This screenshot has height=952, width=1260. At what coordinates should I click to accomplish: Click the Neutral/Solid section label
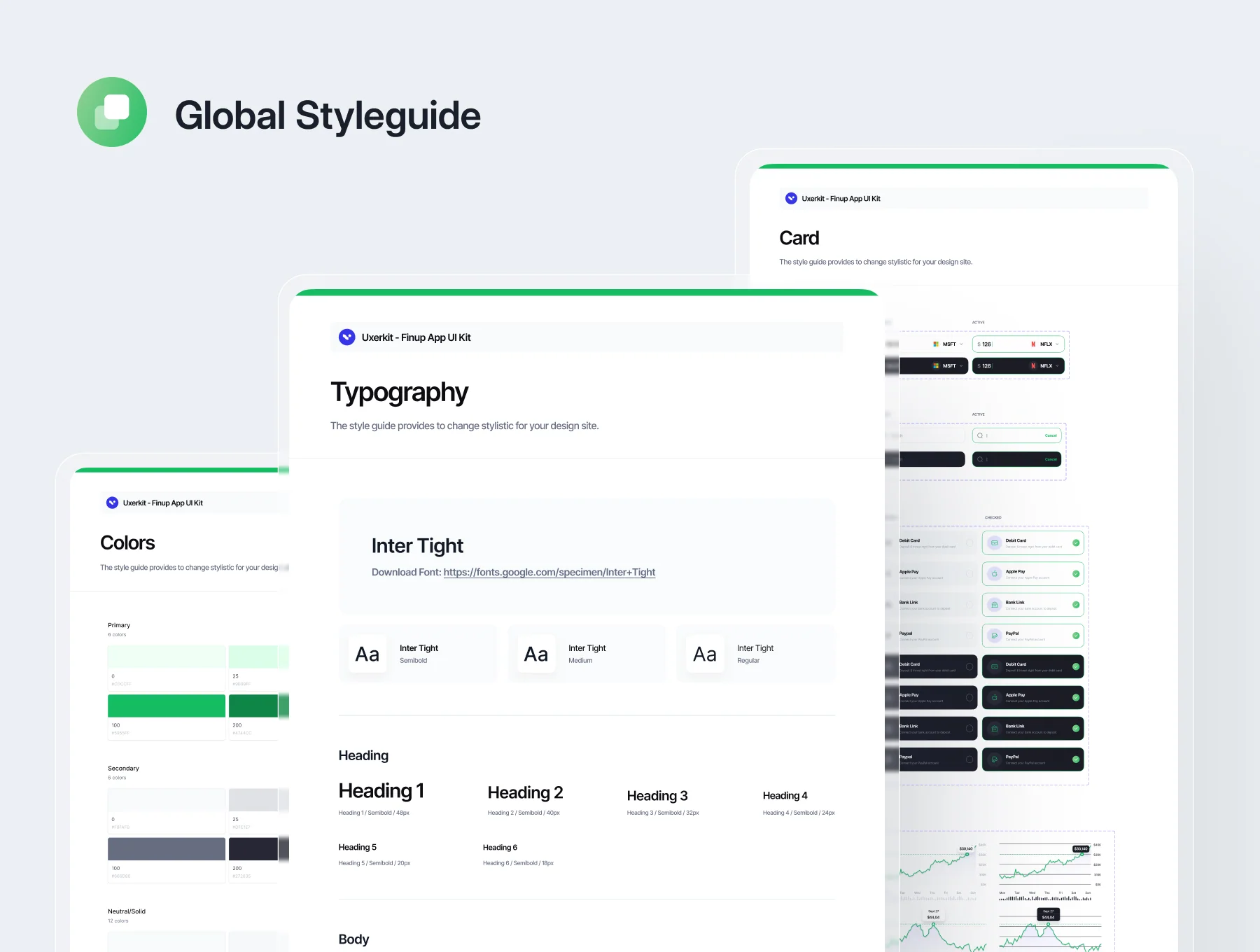pos(127,911)
